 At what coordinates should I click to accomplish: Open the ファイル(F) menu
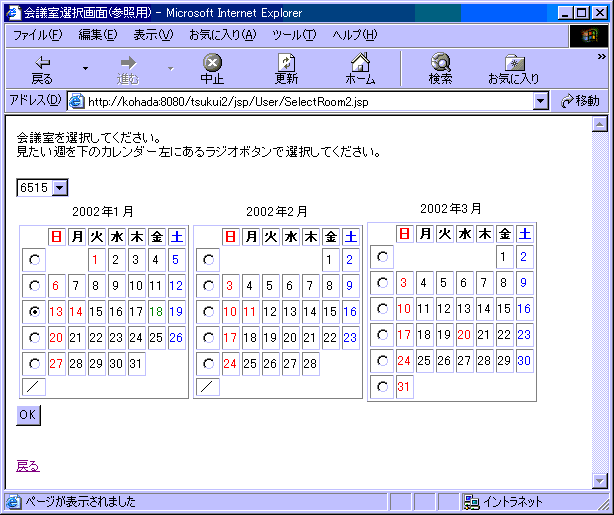click(x=37, y=34)
